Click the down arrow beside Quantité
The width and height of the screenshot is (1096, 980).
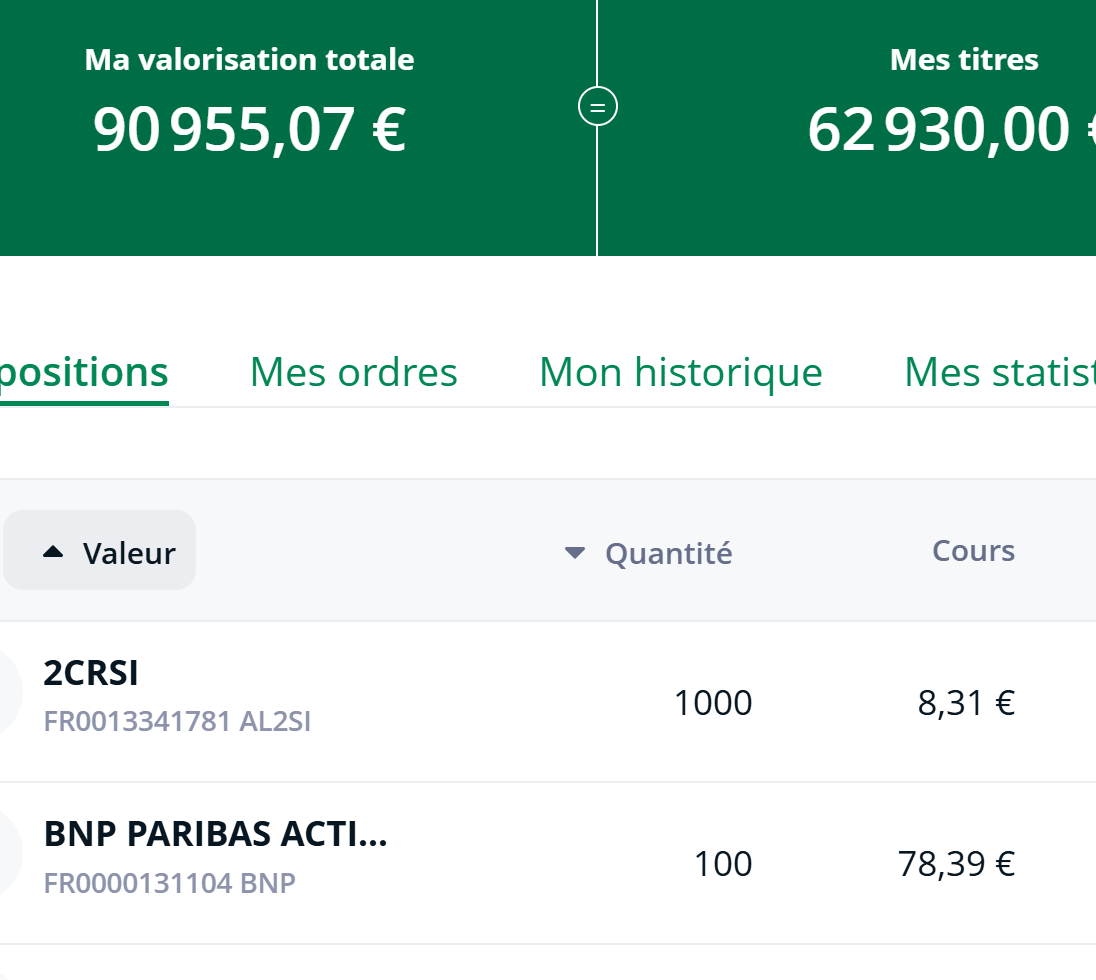574,552
